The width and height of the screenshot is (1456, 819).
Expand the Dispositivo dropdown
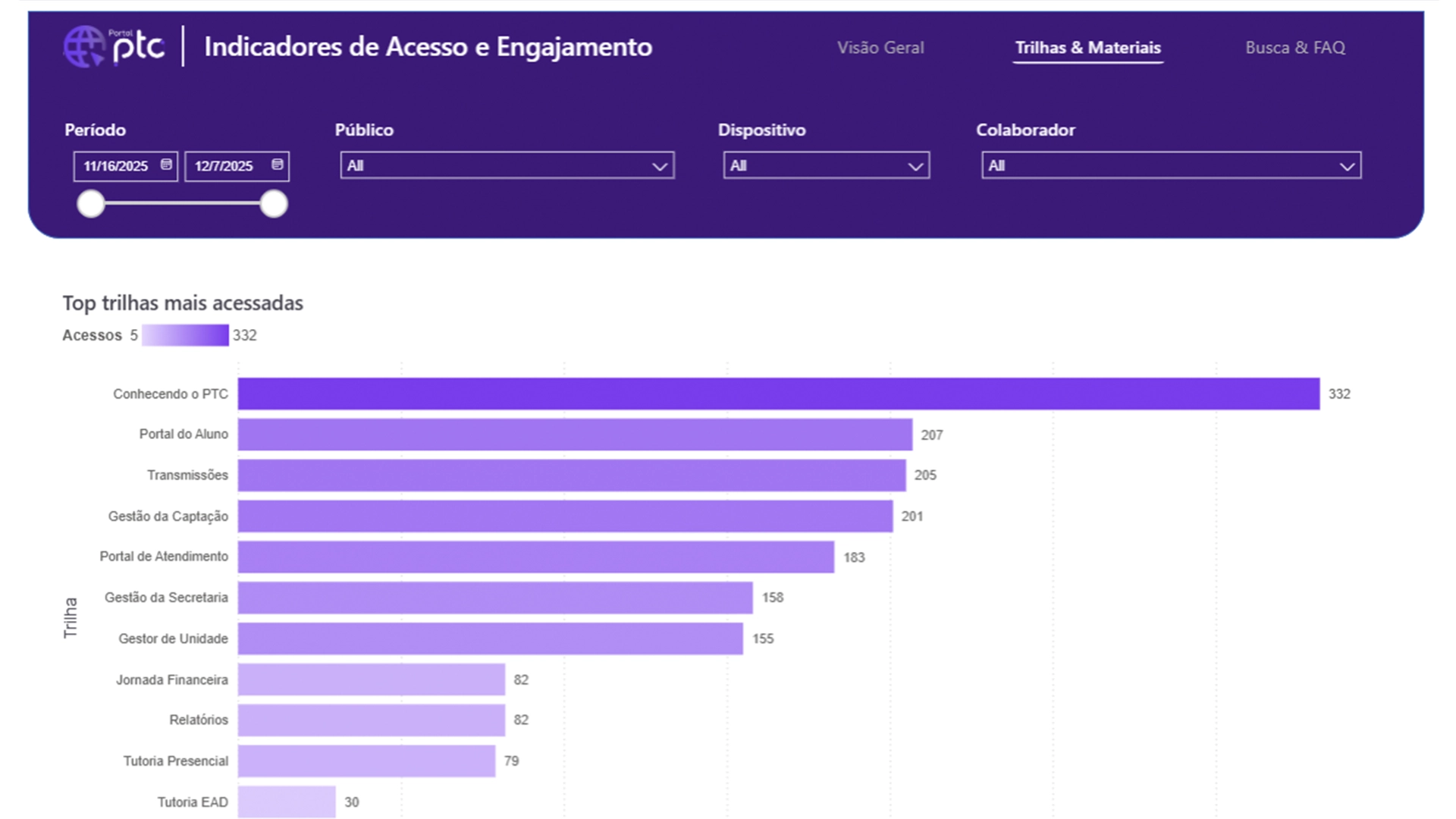coord(827,165)
